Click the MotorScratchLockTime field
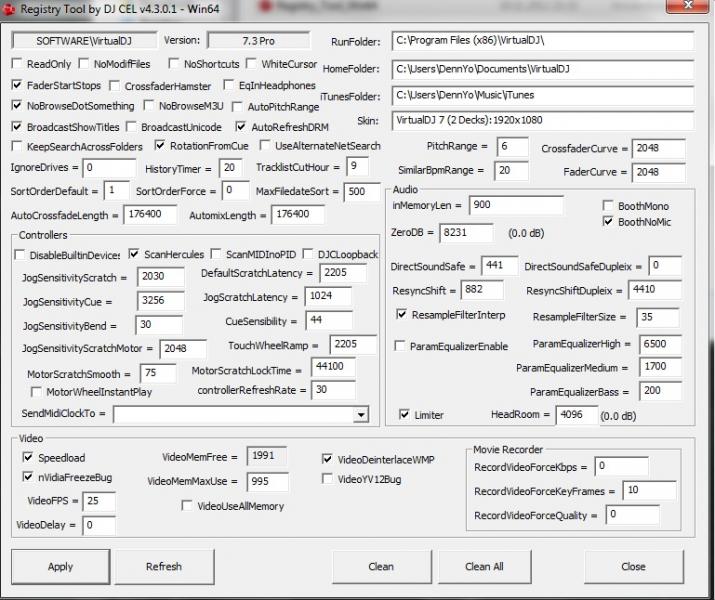The width and height of the screenshot is (715, 600). pos(333,367)
